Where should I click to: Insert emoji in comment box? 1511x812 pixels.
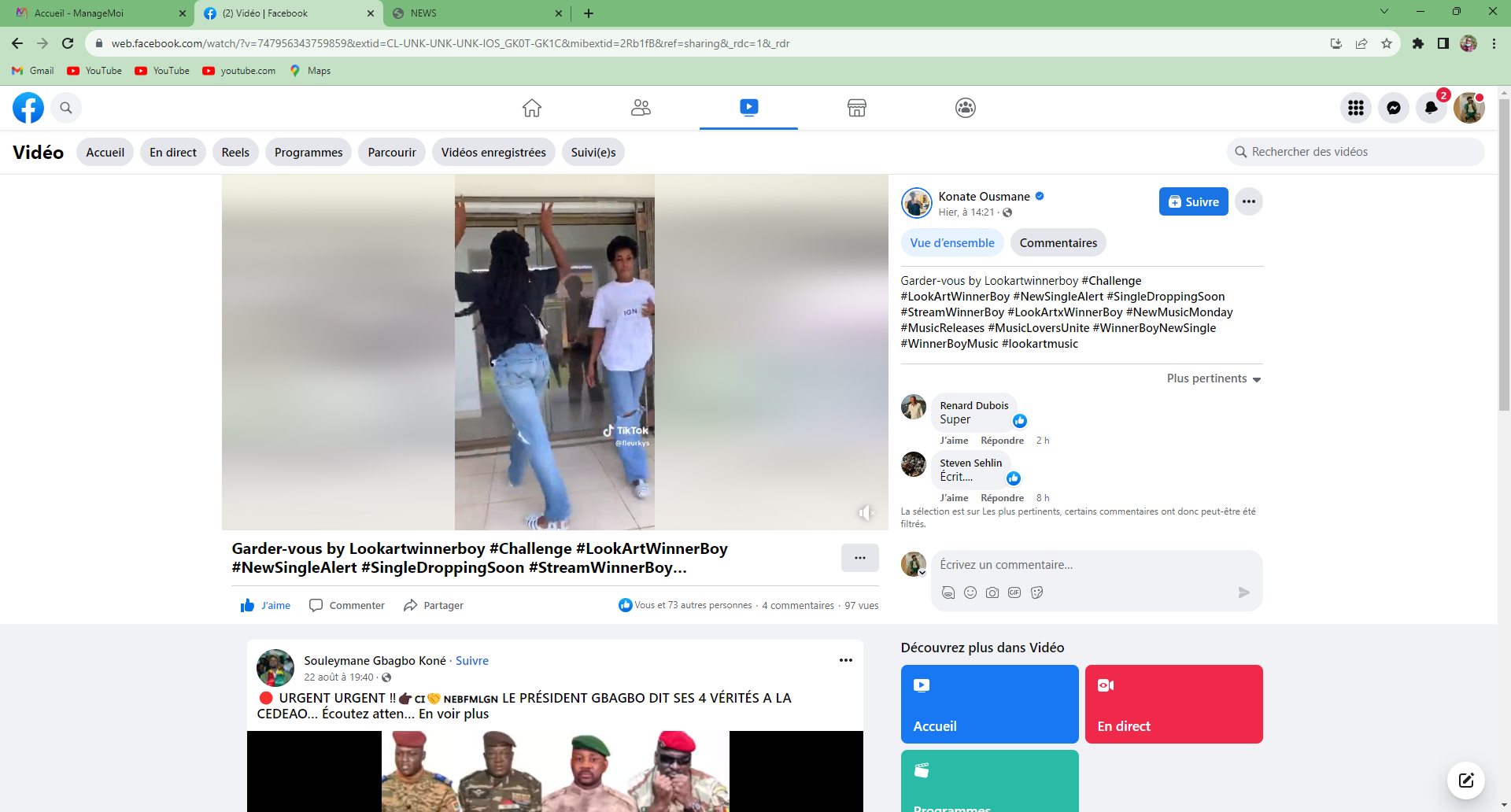click(970, 592)
